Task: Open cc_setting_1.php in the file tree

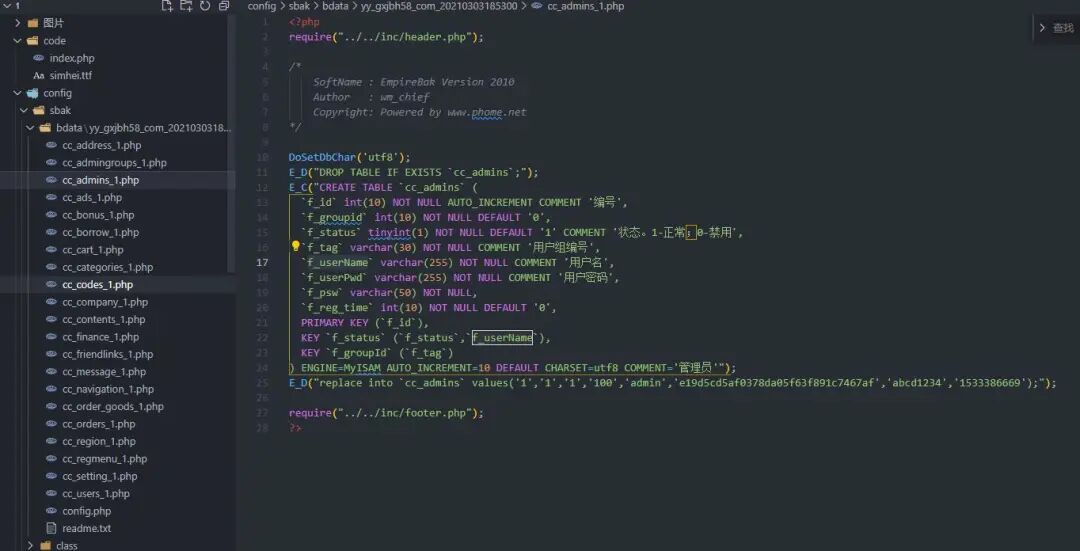Action: point(100,476)
